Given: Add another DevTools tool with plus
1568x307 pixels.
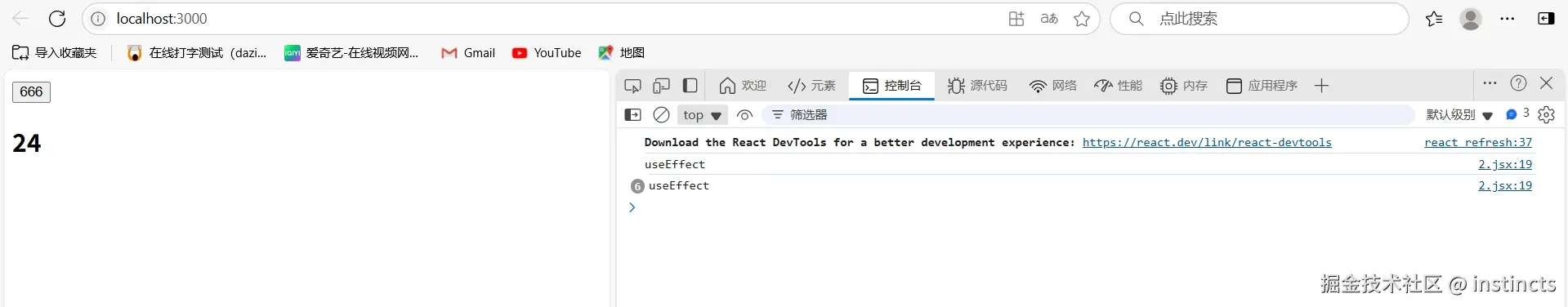Looking at the screenshot, I should 1321,86.
